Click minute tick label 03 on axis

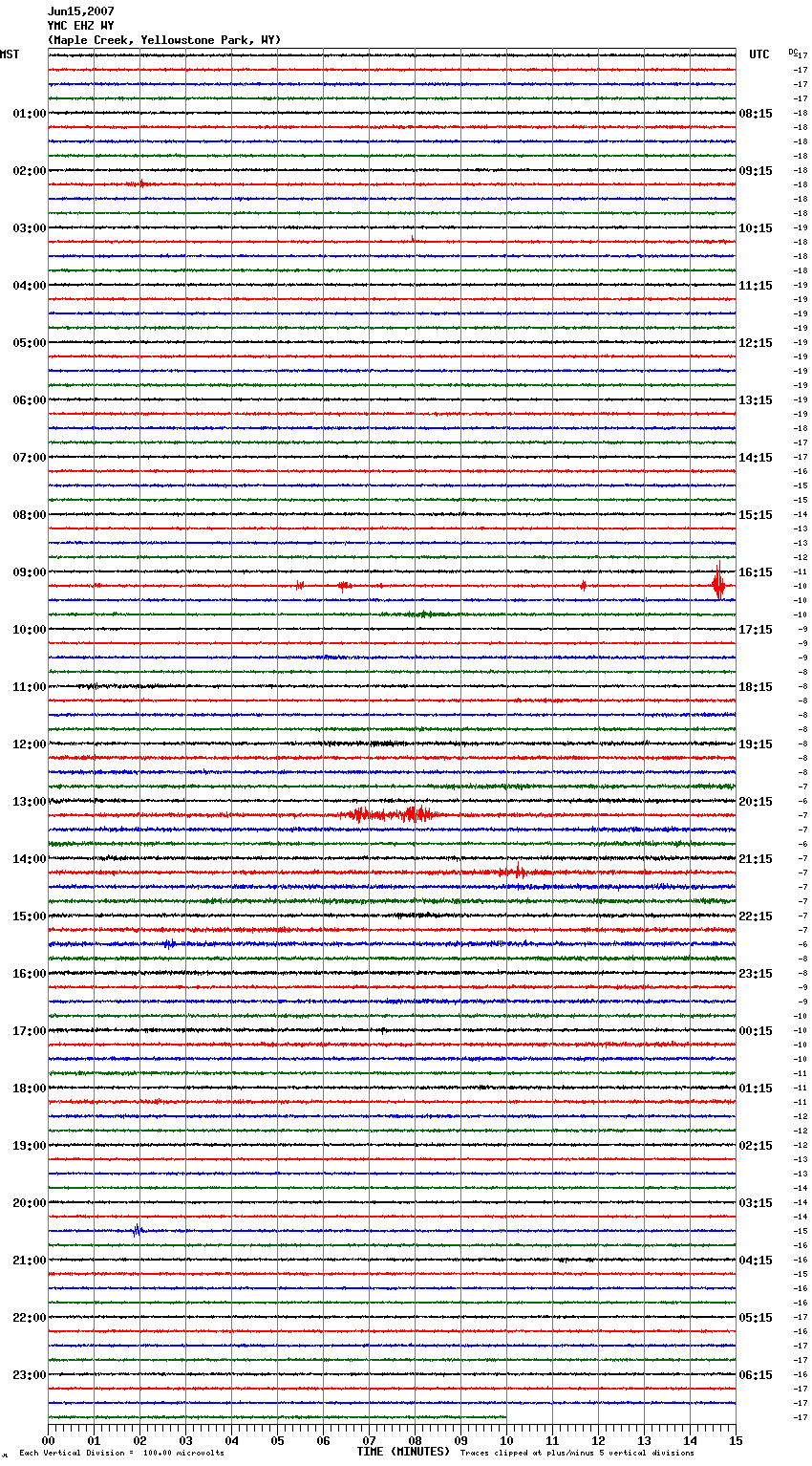(x=186, y=1440)
